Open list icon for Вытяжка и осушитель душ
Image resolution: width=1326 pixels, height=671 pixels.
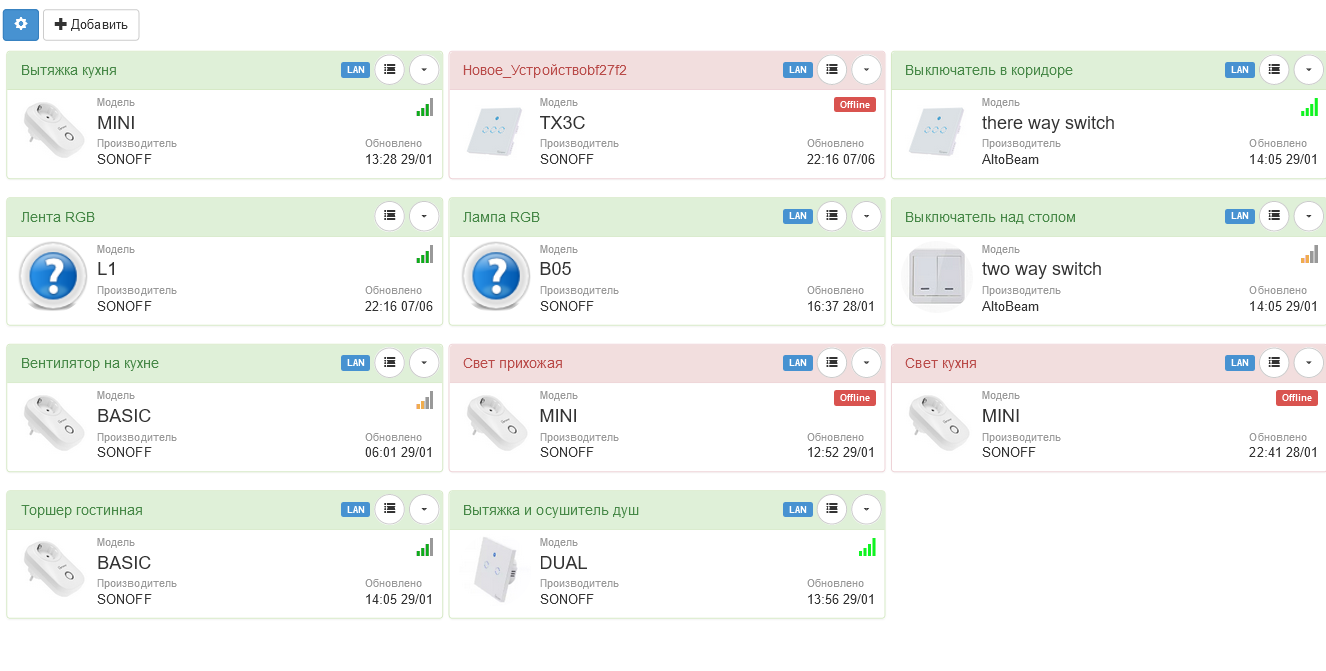[x=832, y=509]
